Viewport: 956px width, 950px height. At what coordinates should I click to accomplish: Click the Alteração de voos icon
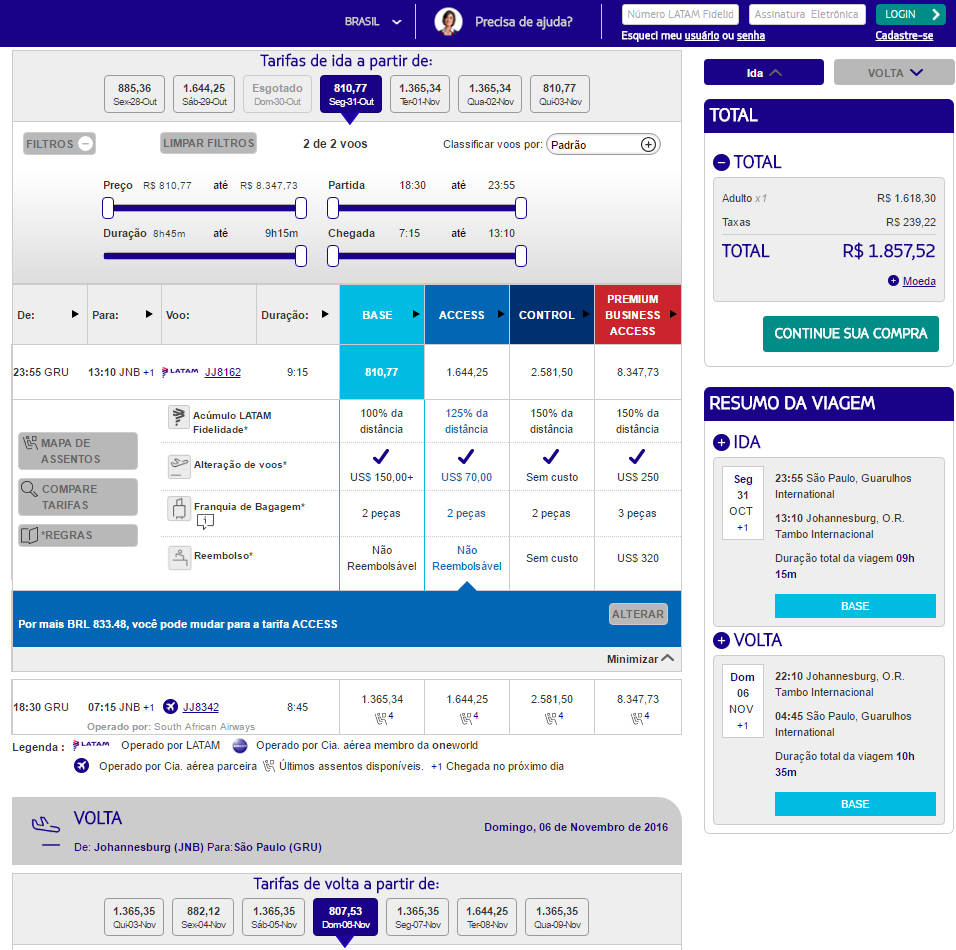tap(179, 466)
